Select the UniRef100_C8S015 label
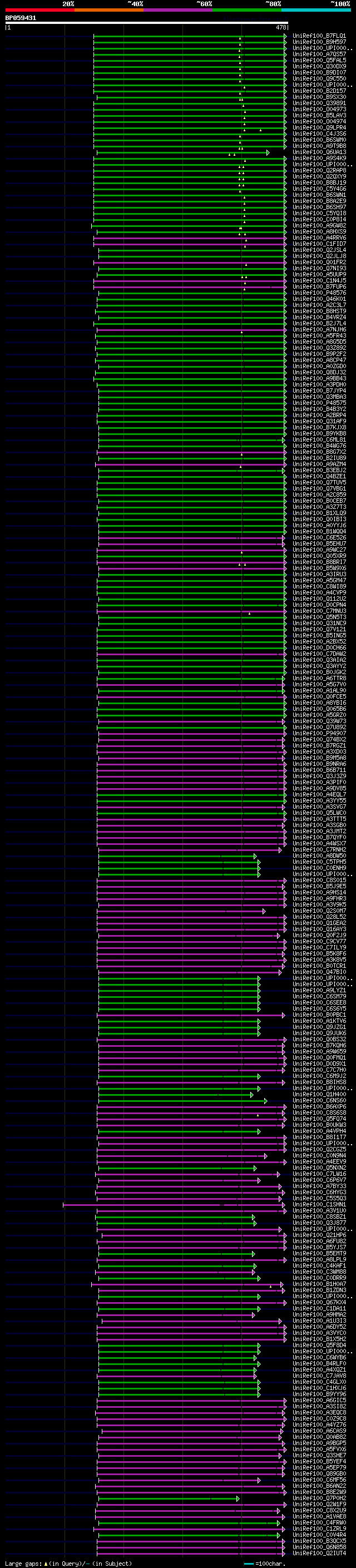356x1568 pixels. point(319,880)
